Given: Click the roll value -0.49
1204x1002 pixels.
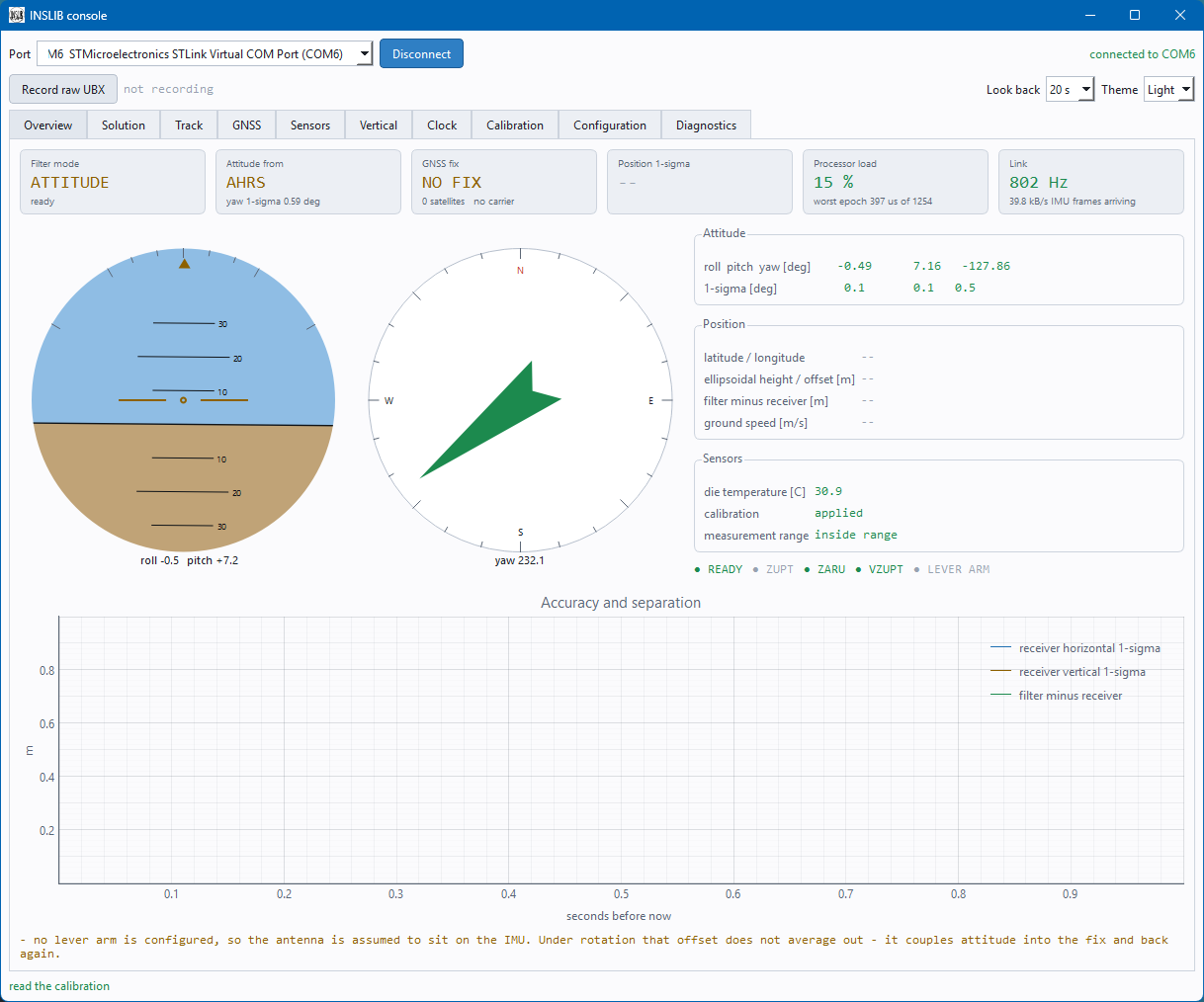Looking at the screenshot, I should [854, 266].
